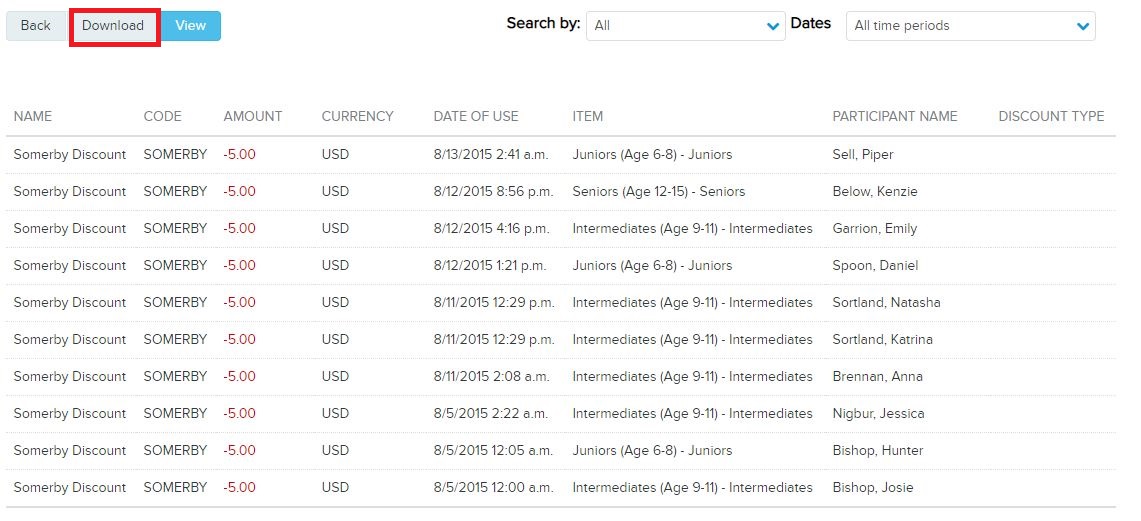Click SOMERBY code in Hunter Bishop row
1141x521 pixels.
[x=175, y=450]
